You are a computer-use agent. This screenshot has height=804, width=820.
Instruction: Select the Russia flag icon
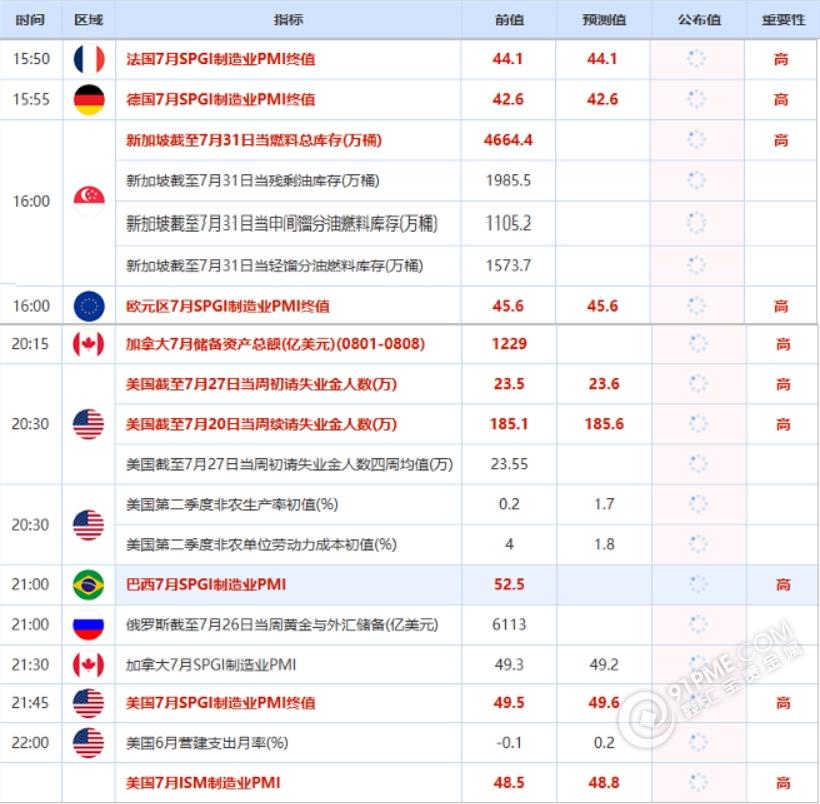pyautogui.click(x=88, y=625)
